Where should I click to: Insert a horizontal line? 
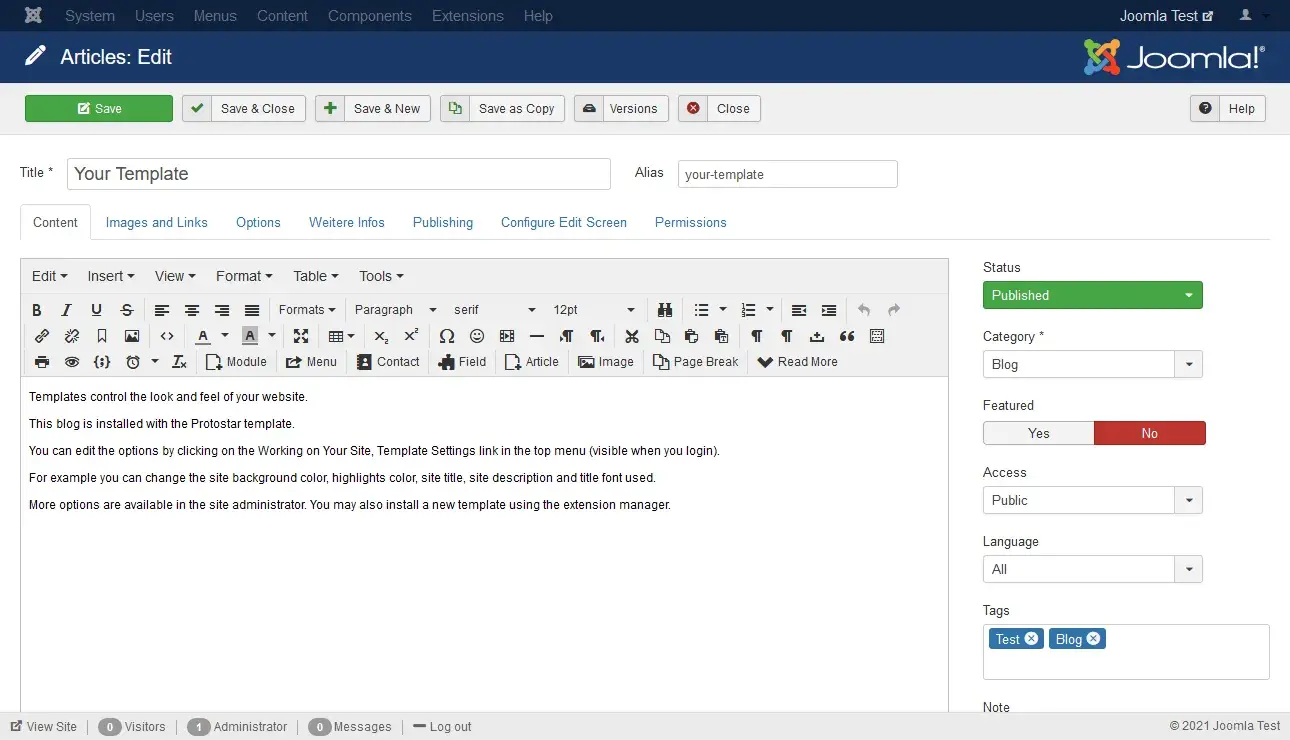[536, 336]
